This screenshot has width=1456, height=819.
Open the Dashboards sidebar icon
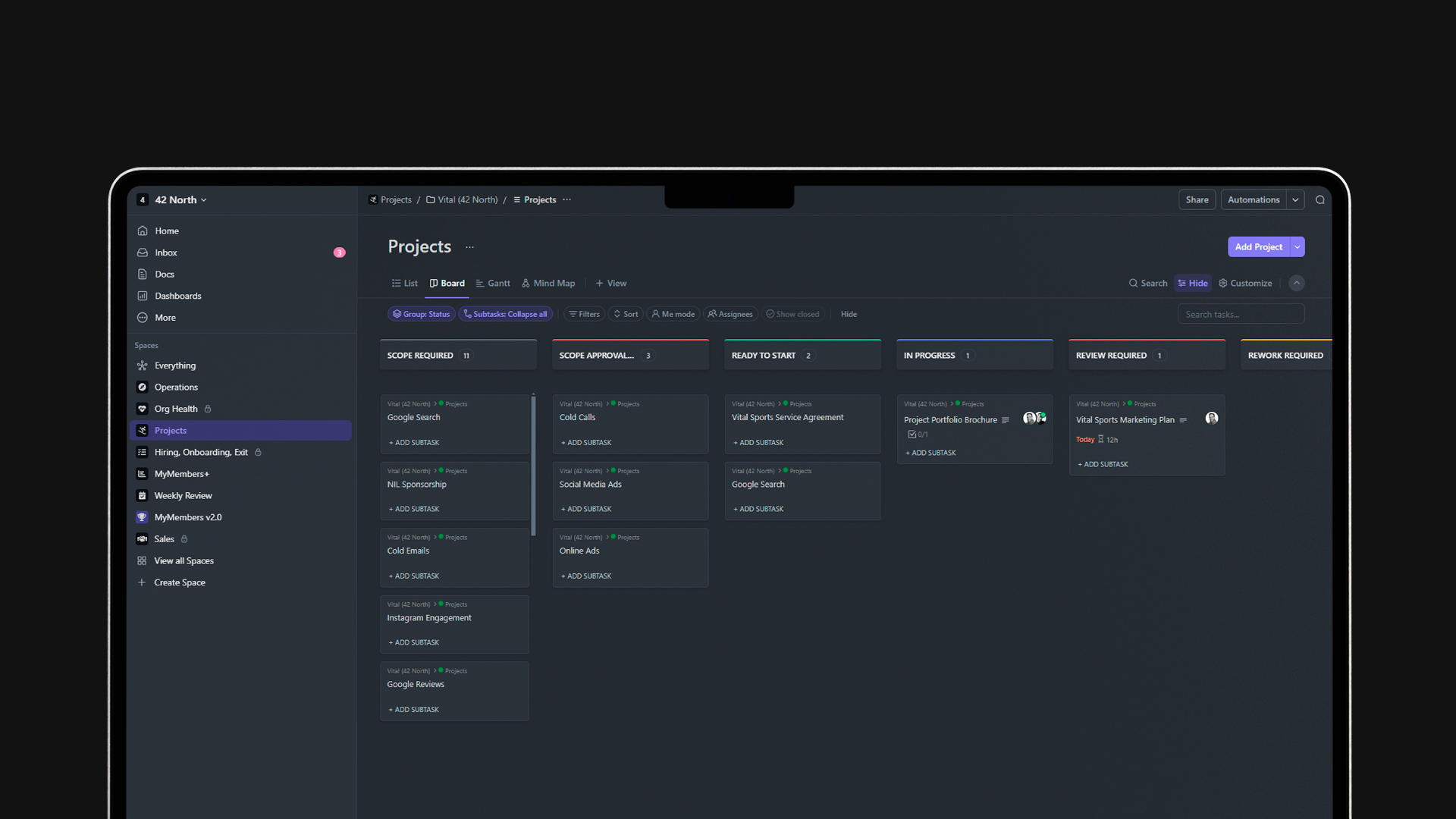point(142,296)
